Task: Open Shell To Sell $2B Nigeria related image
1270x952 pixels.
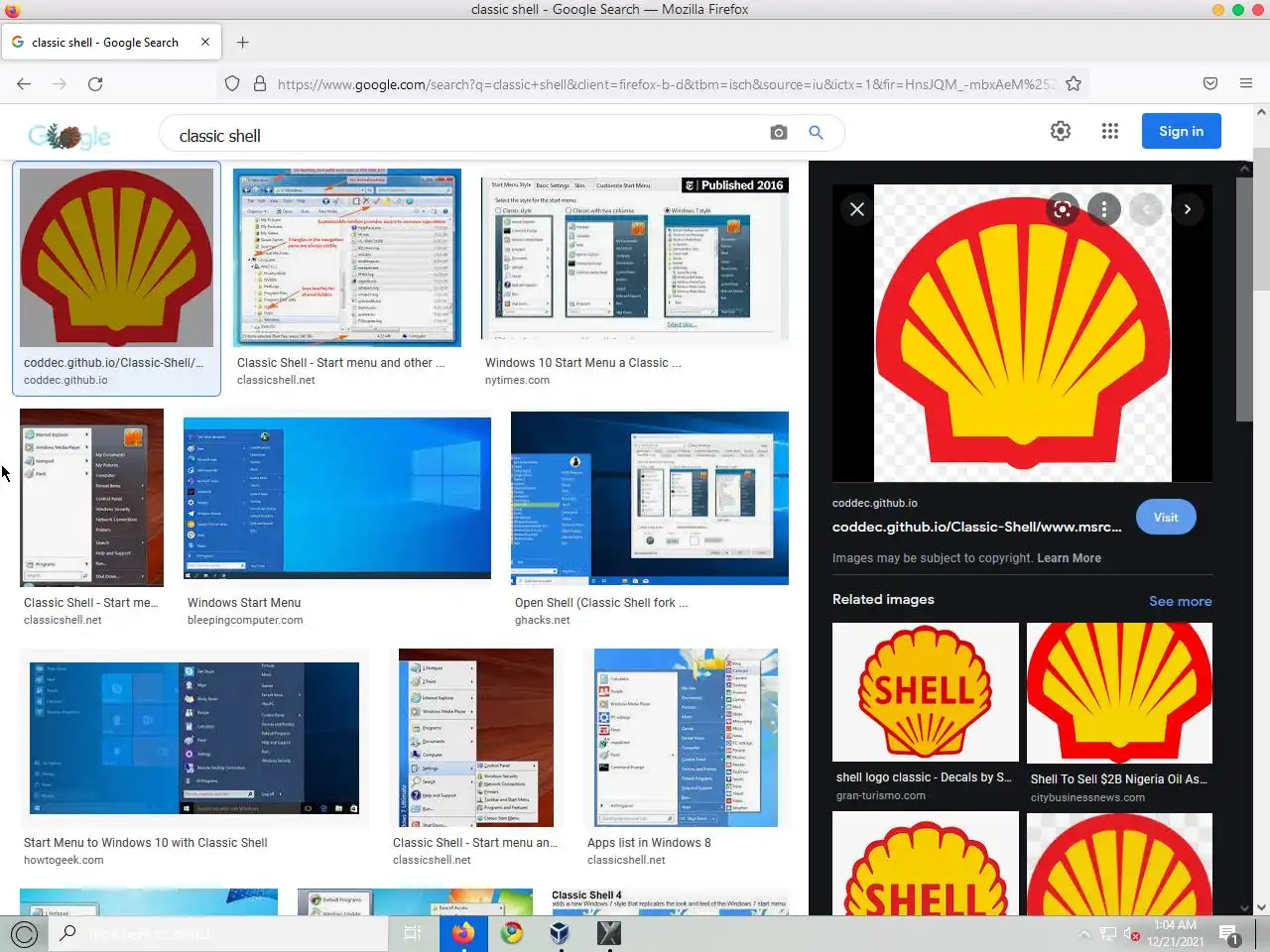Action: tap(1119, 693)
